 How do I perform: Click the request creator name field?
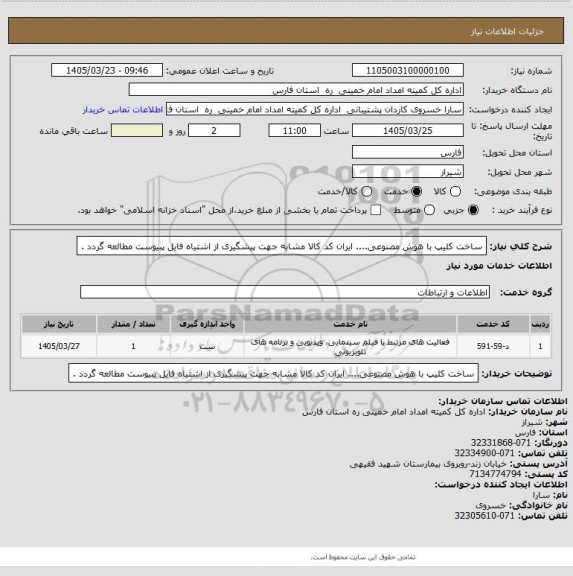click(x=315, y=109)
